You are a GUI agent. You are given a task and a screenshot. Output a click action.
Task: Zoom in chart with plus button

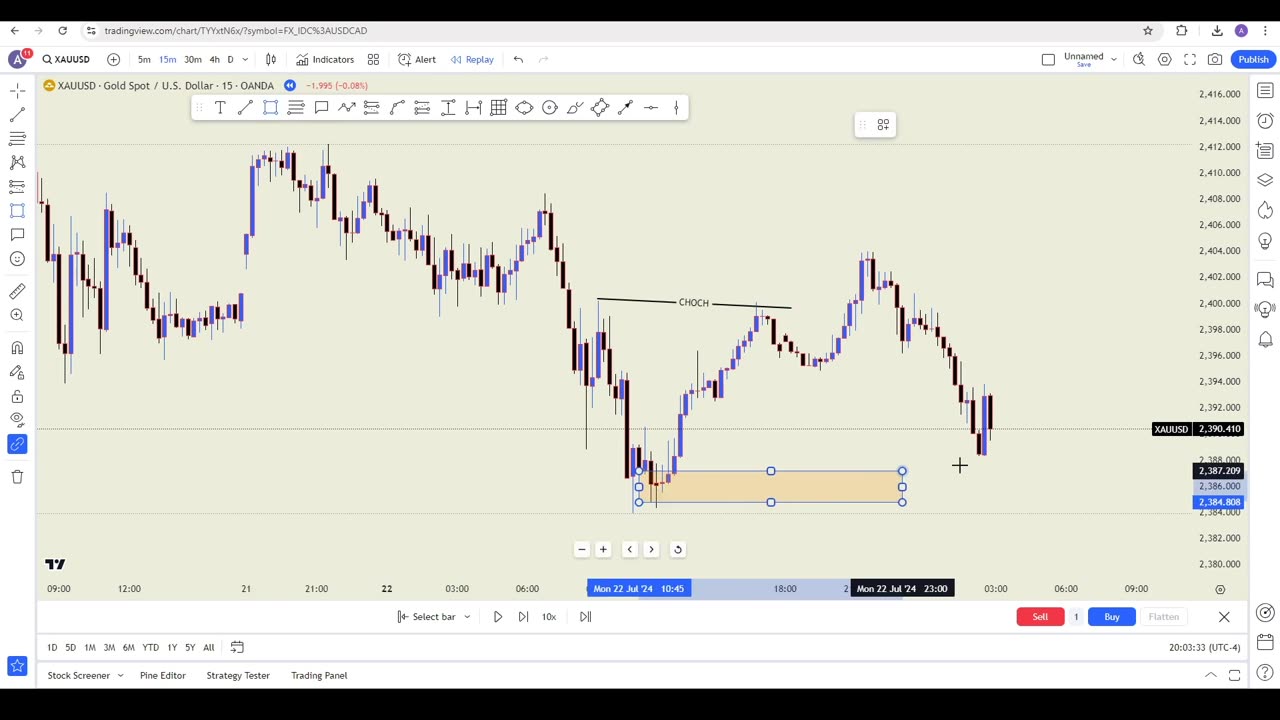point(603,549)
